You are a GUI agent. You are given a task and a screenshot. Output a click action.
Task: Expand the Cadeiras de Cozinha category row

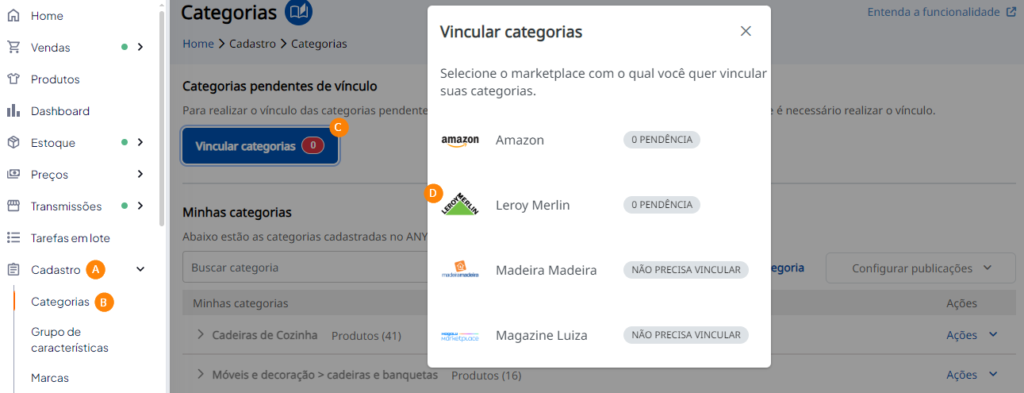[201, 334]
